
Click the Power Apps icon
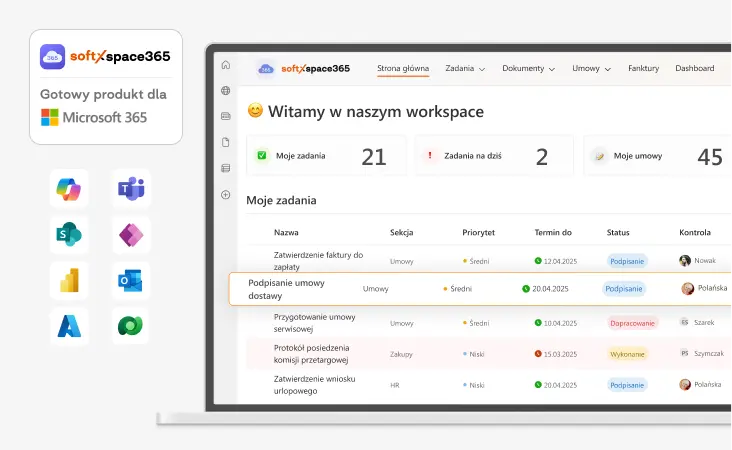coord(131,235)
